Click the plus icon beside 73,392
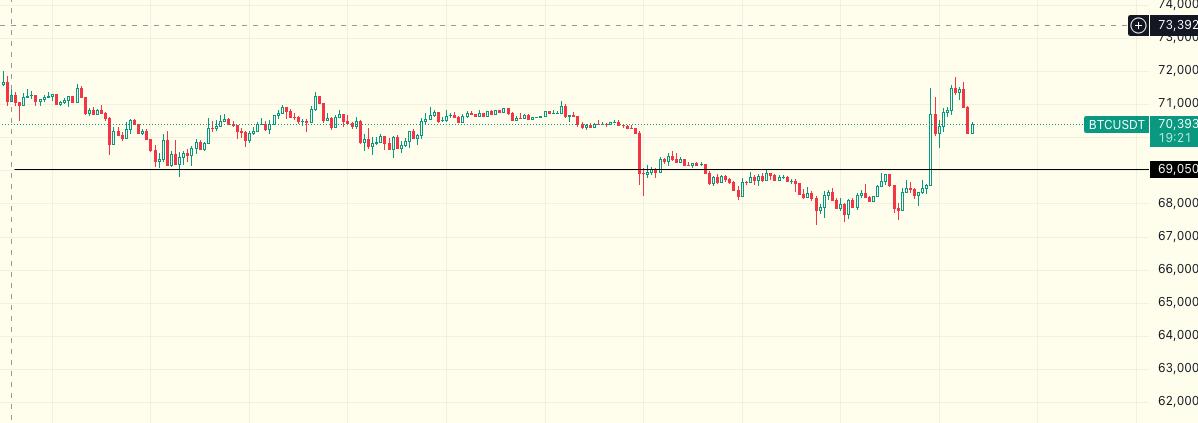Screen dimensions: 1198x423 click(x=1138, y=25)
